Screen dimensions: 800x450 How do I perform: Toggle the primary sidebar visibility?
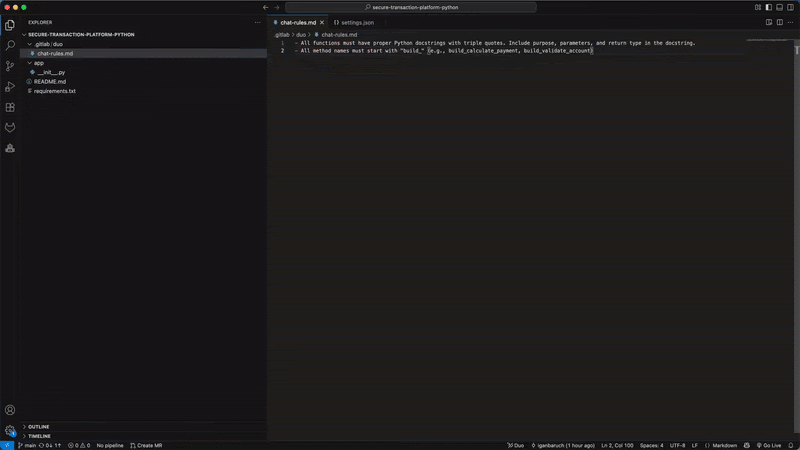(768, 7)
